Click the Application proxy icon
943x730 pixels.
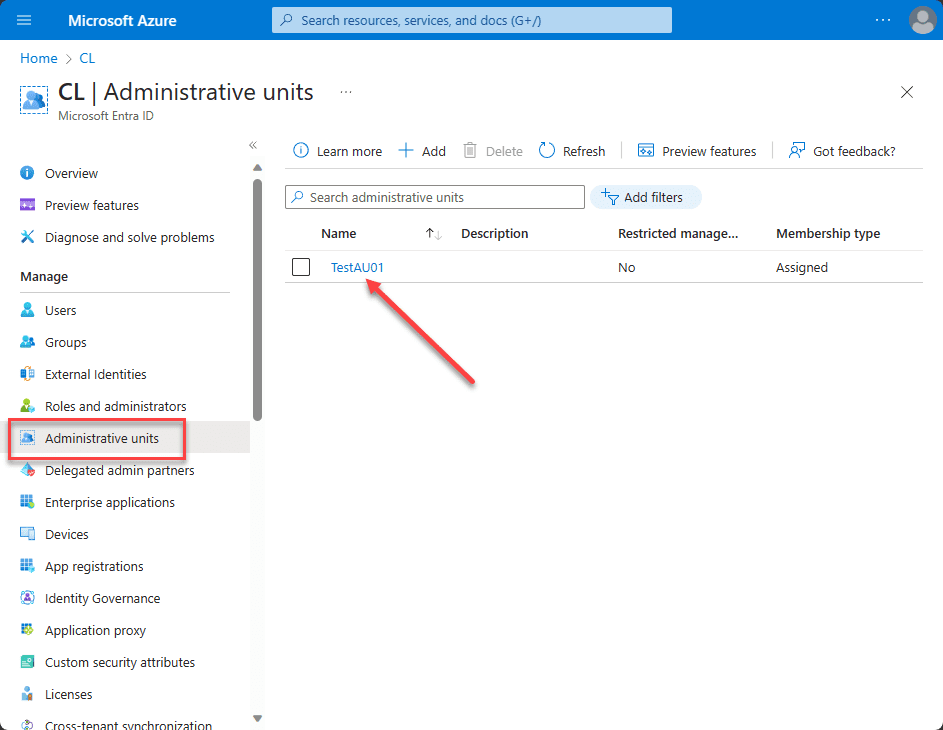pyautogui.click(x=27, y=630)
